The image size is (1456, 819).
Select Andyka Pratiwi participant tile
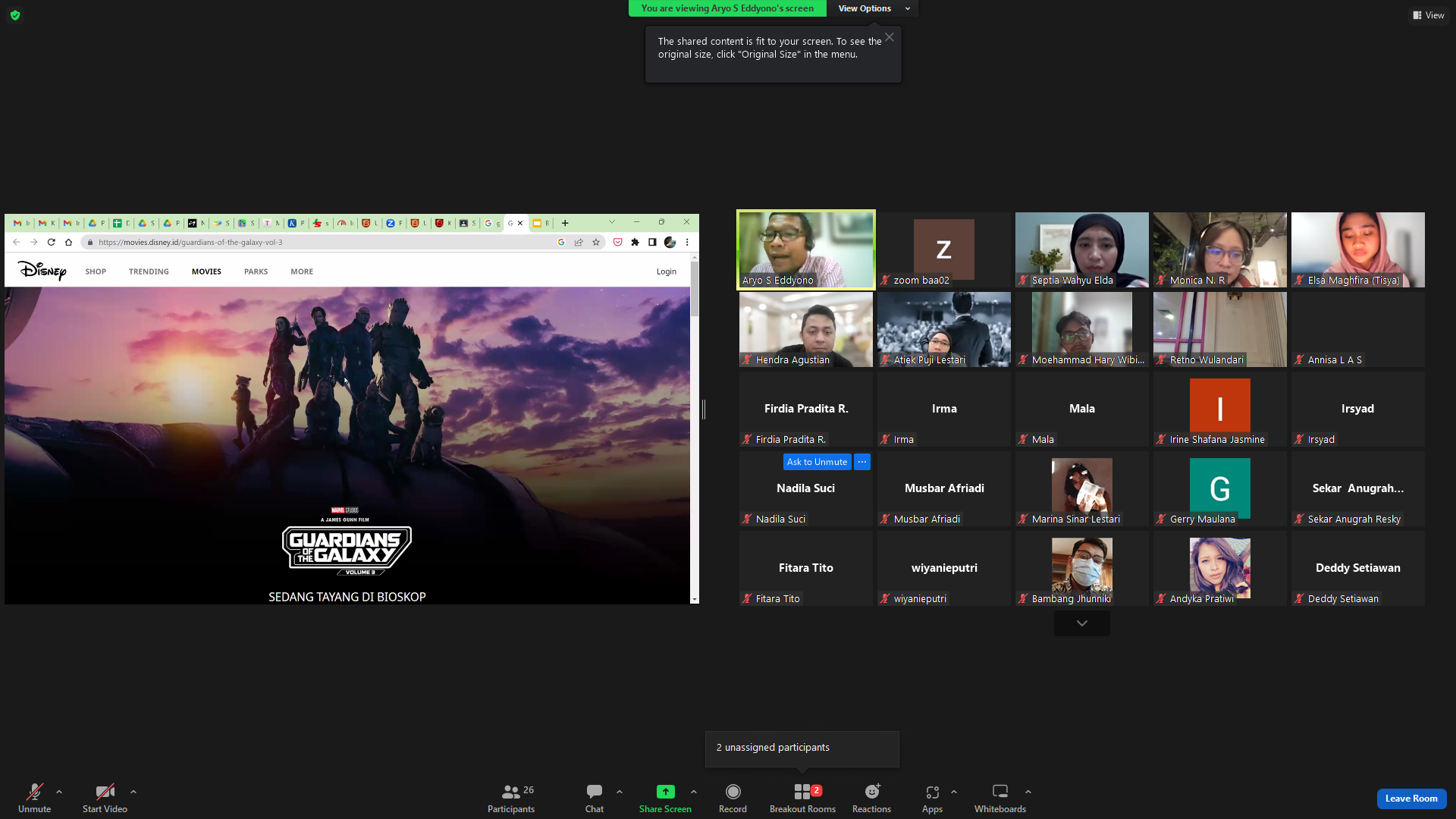(x=1220, y=568)
